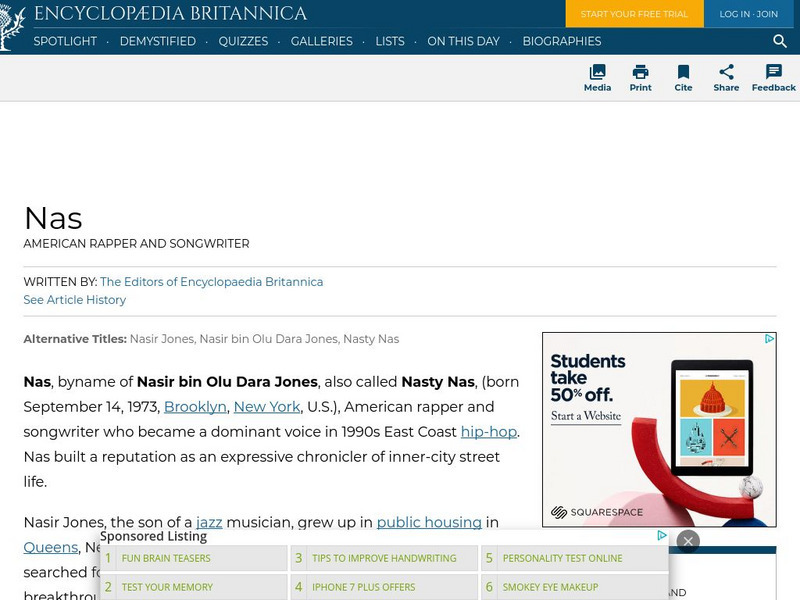The height and width of the screenshot is (600, 800).
Task: Open the Galleries menu
Action: (x=323, y=41)
